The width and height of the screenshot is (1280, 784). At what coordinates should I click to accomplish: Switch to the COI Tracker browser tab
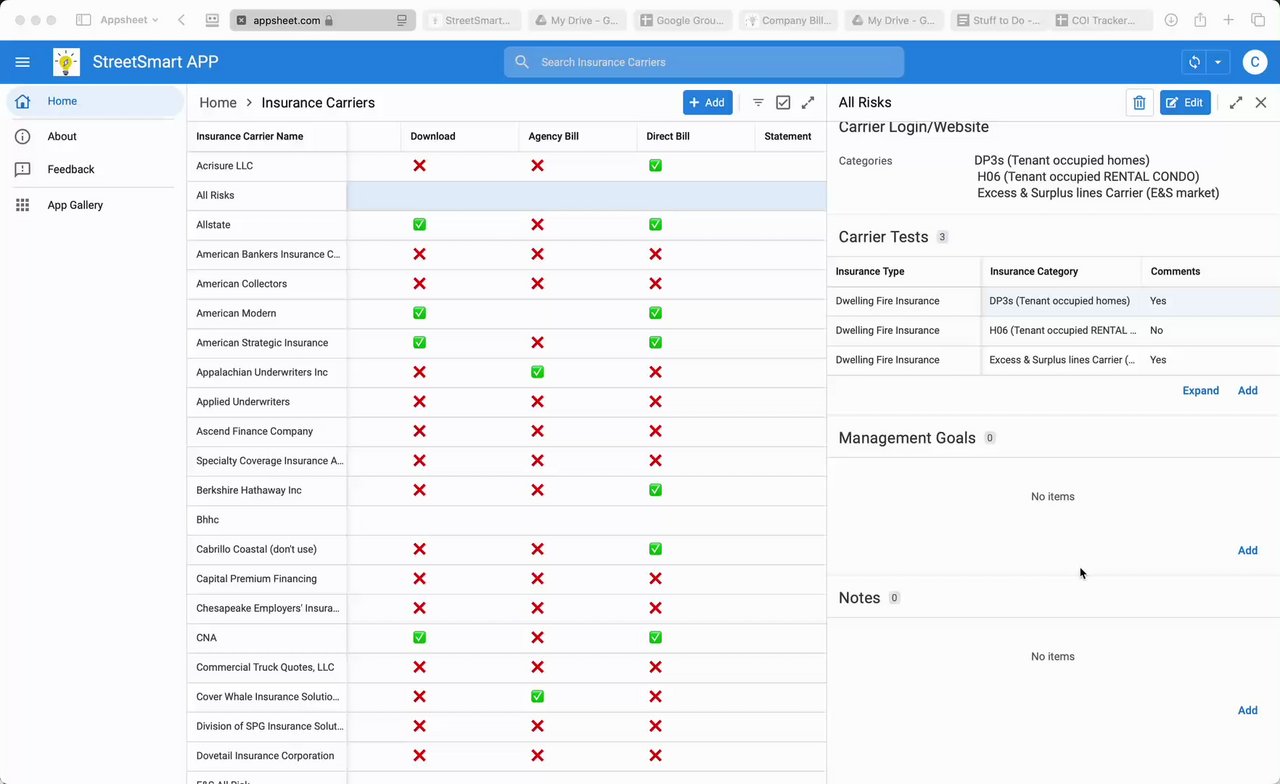coord(1101,20)
